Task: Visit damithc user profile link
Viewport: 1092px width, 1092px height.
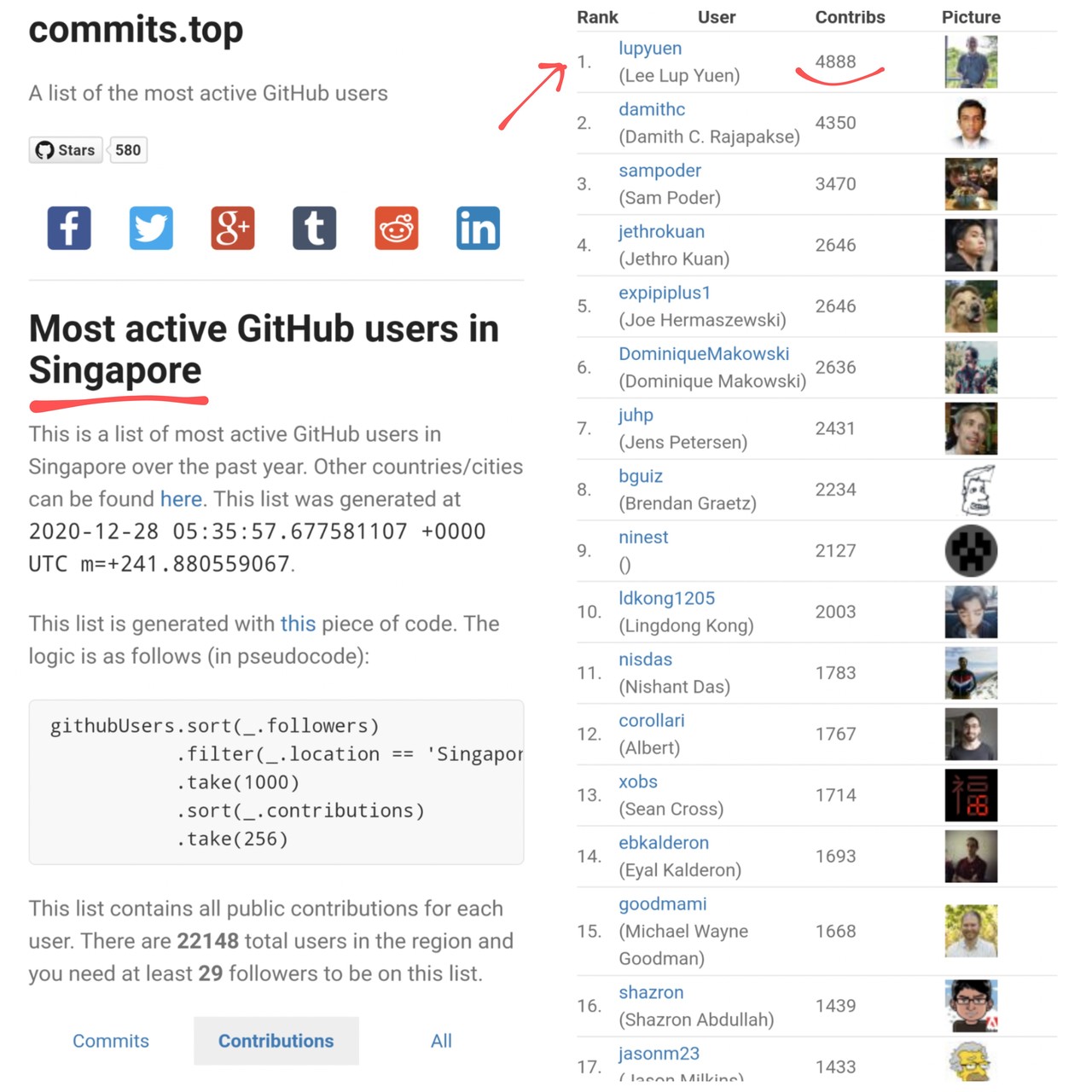Action: click(x=652, y=109)
